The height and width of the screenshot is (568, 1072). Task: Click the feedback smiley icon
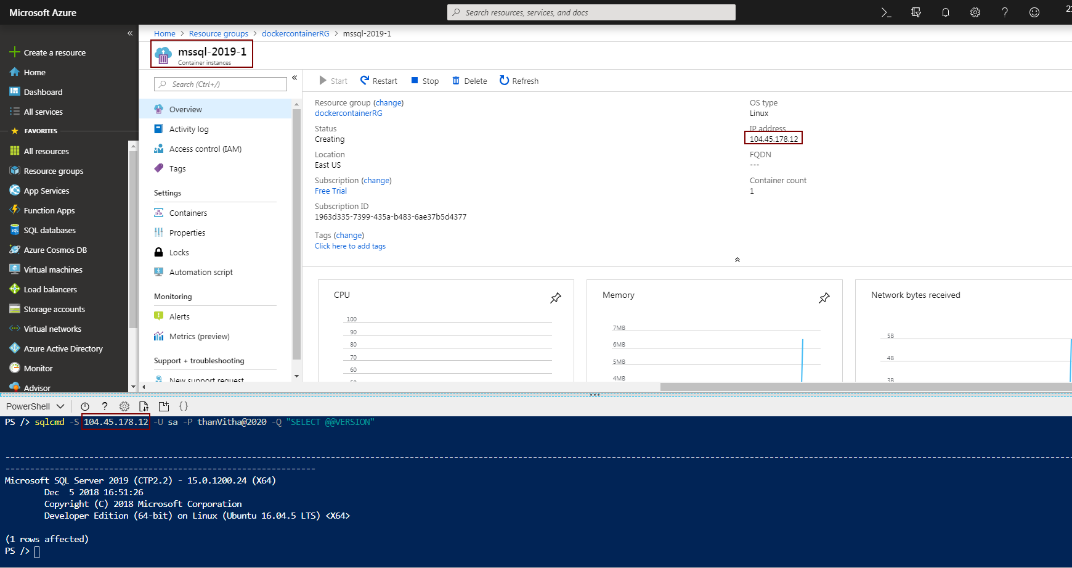(x=1034, y=12)
